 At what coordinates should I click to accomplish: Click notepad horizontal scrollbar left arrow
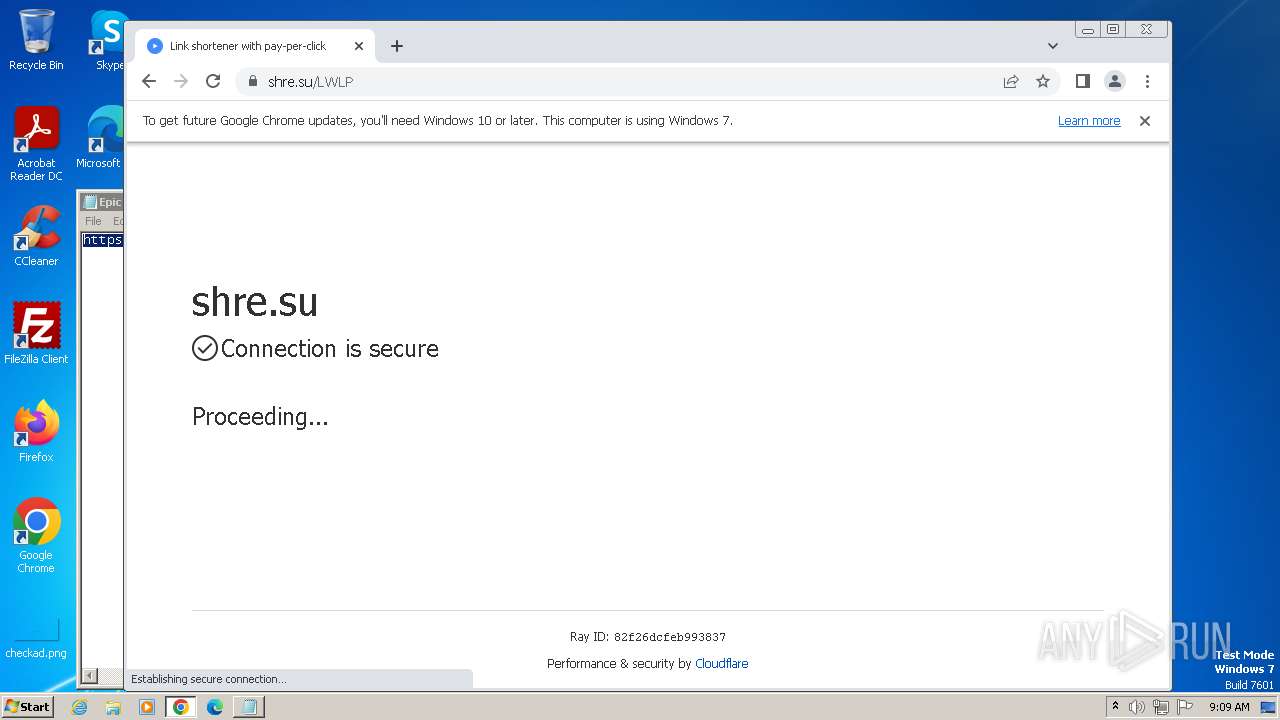click(x=89, y=676)
